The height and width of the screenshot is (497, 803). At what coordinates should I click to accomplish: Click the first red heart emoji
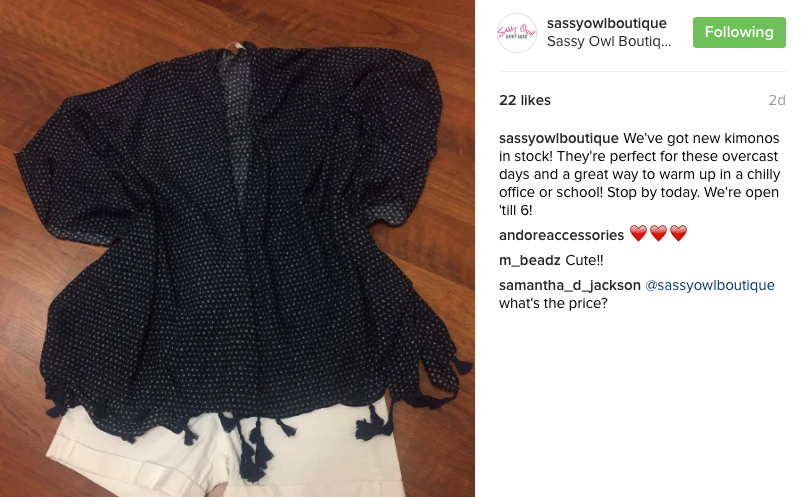(638, 234)
